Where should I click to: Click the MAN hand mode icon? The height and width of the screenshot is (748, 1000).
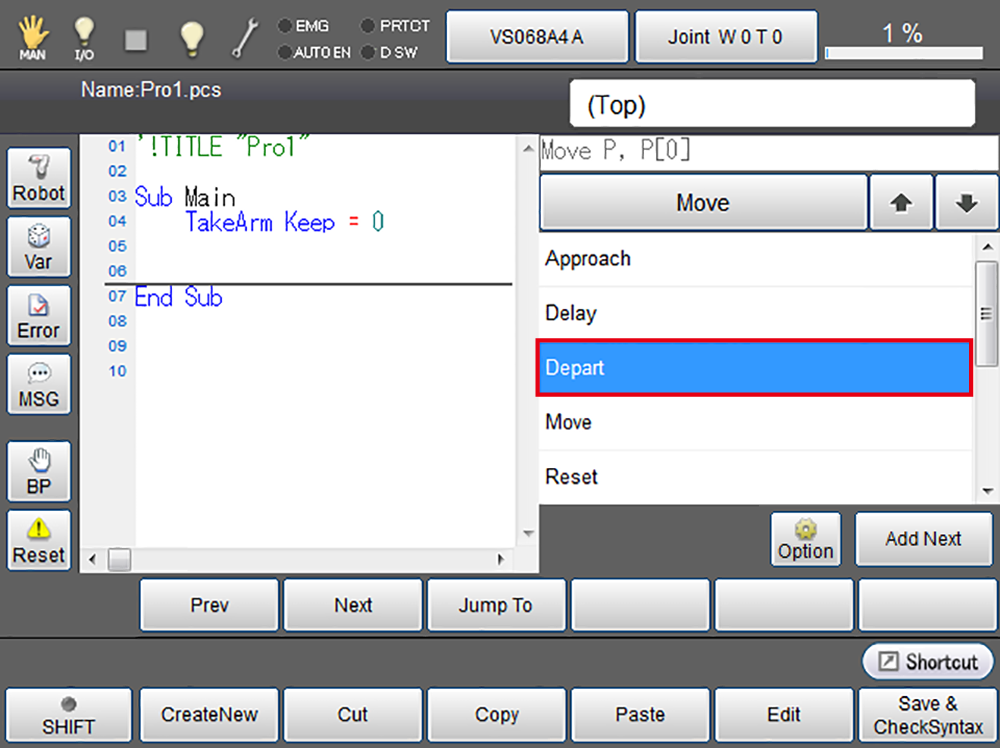(x=33, y=37)
